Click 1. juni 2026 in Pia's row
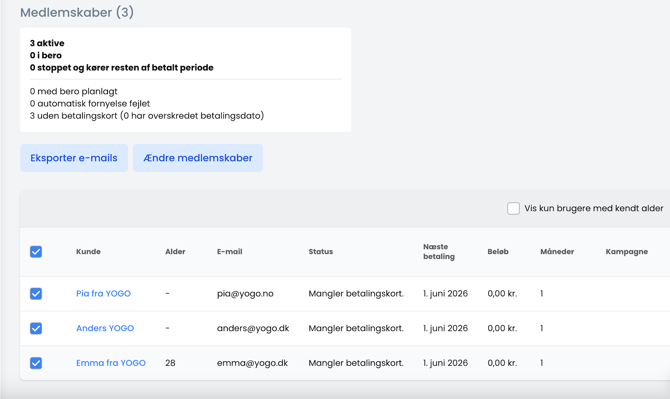 pos(445,293)
